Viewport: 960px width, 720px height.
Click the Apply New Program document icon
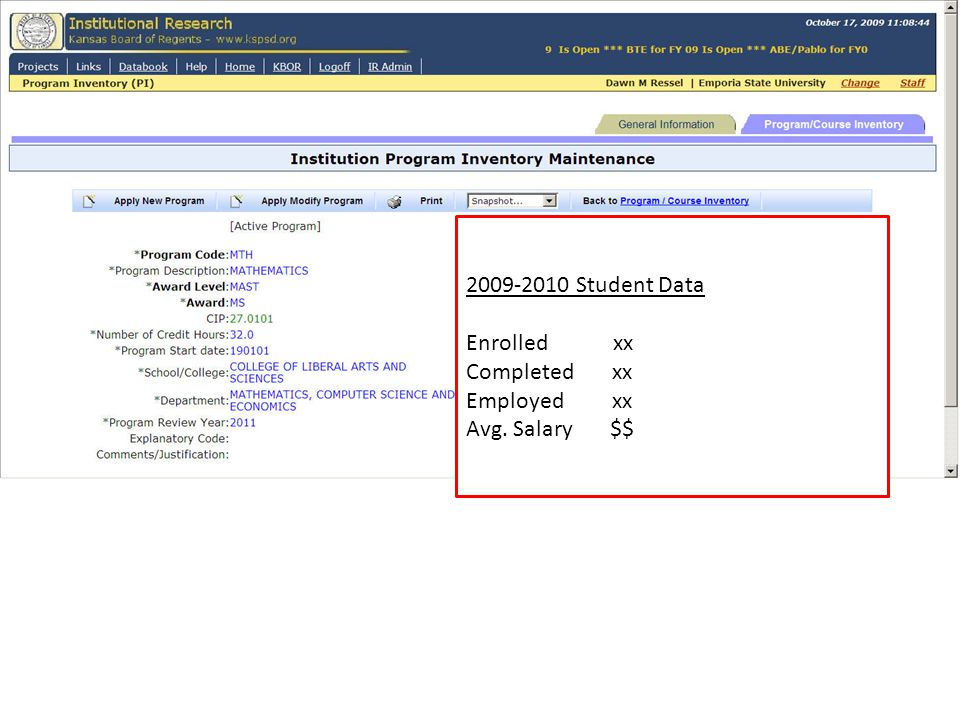point(89,201)
